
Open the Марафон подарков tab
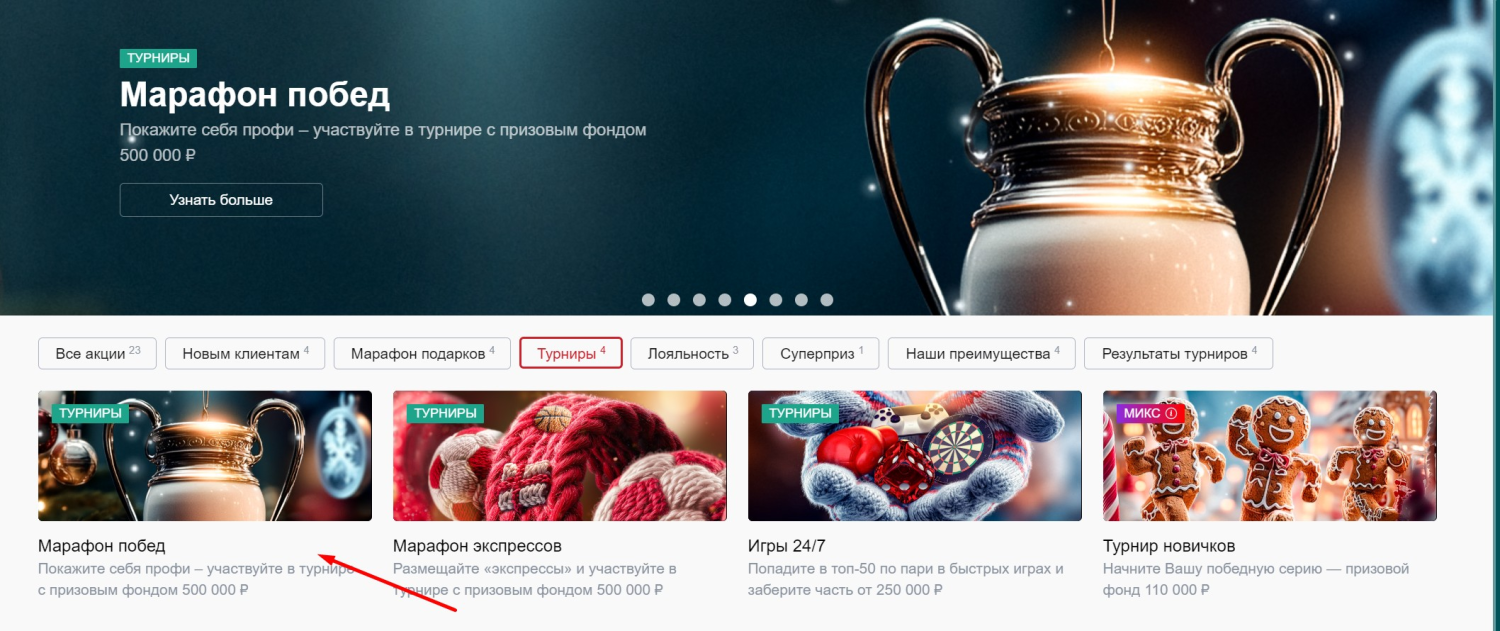[423, 353]
